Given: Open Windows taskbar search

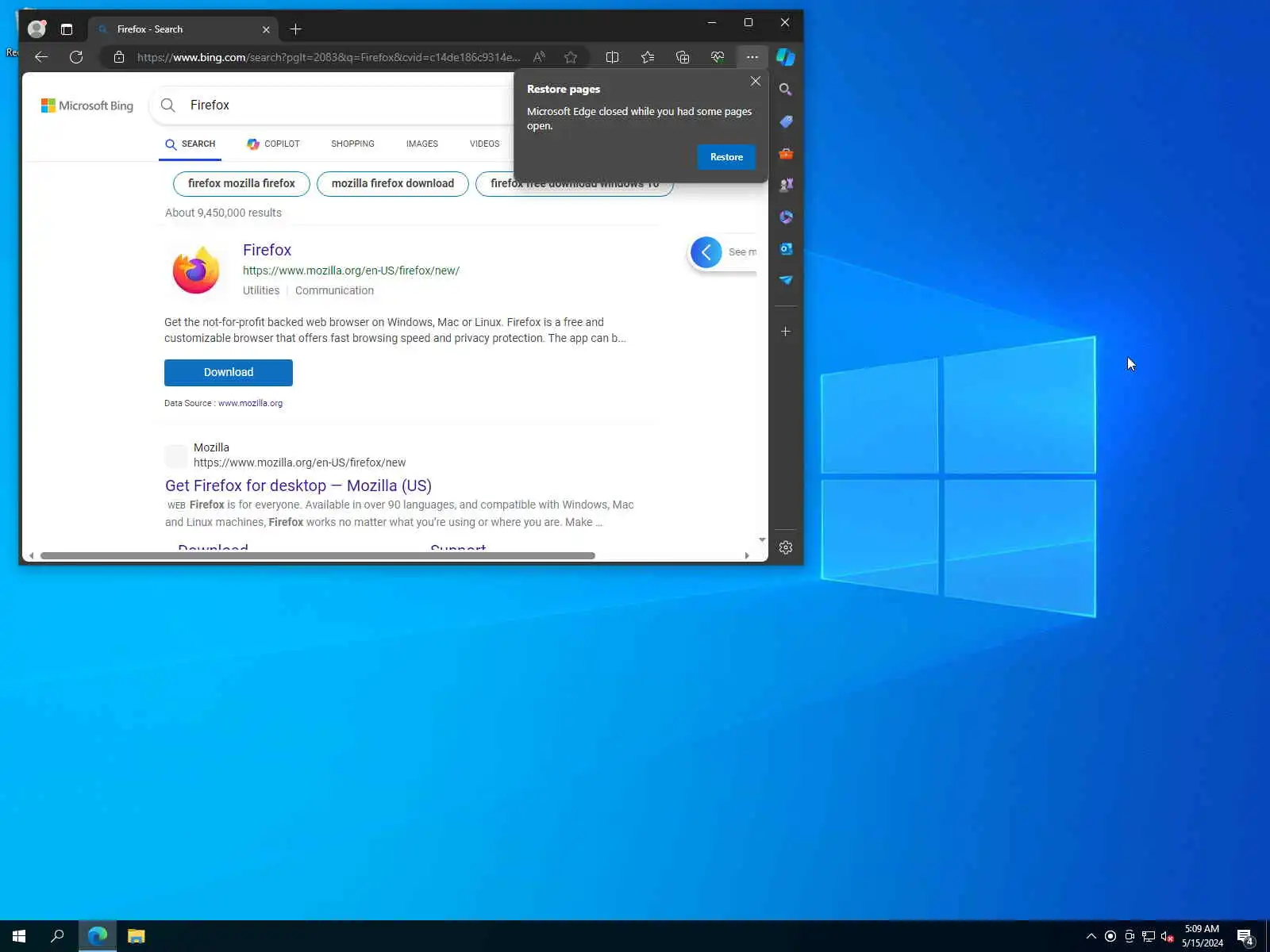Looking at the screenshot, I should tap(57, 936).
